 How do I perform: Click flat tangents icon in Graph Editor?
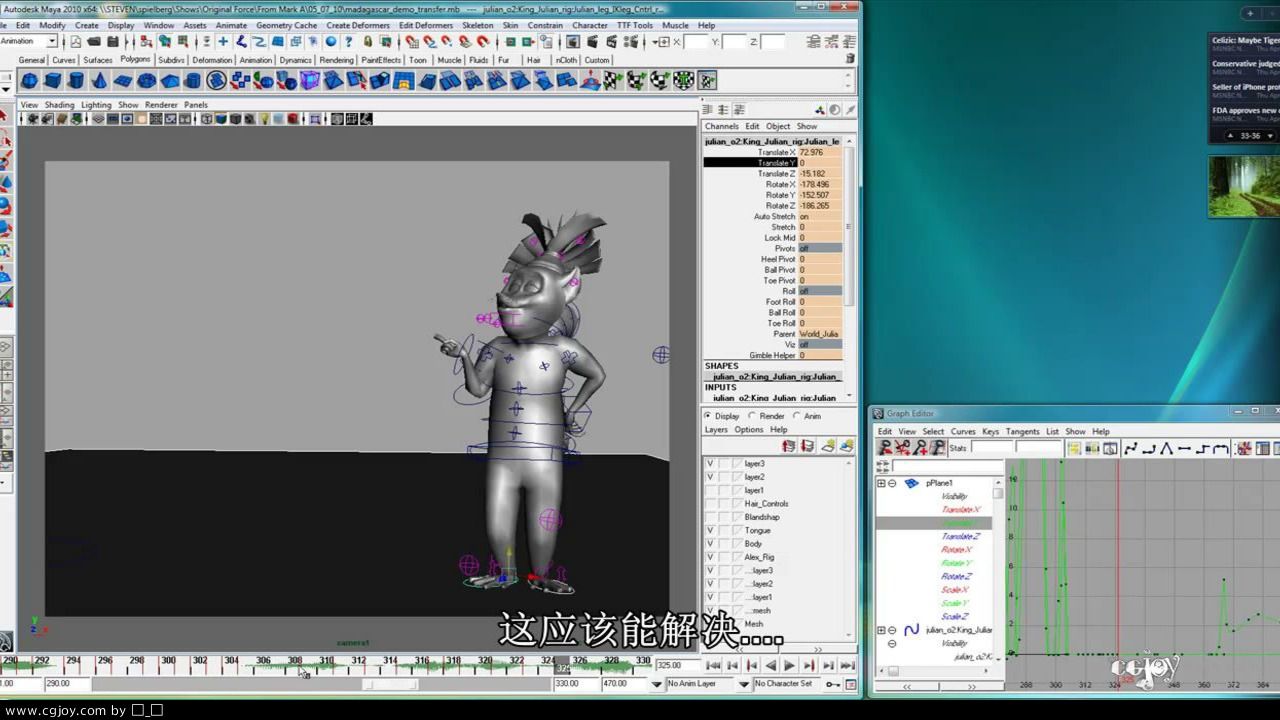click(1185, 448)
